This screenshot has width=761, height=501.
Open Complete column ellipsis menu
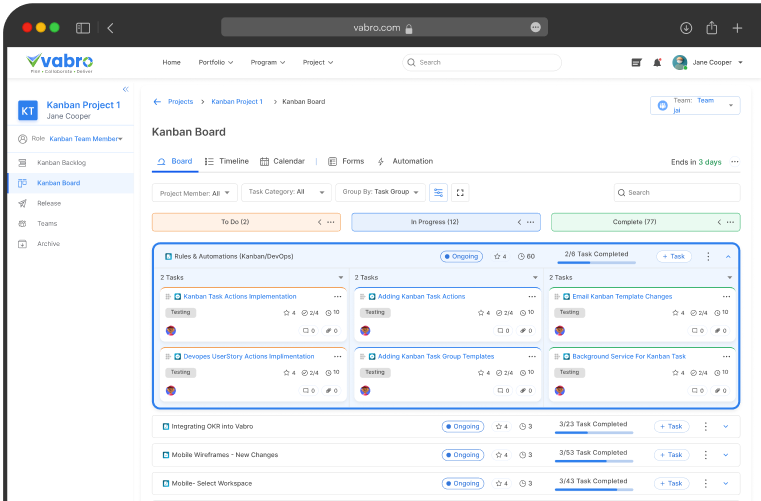coord(730,222)
